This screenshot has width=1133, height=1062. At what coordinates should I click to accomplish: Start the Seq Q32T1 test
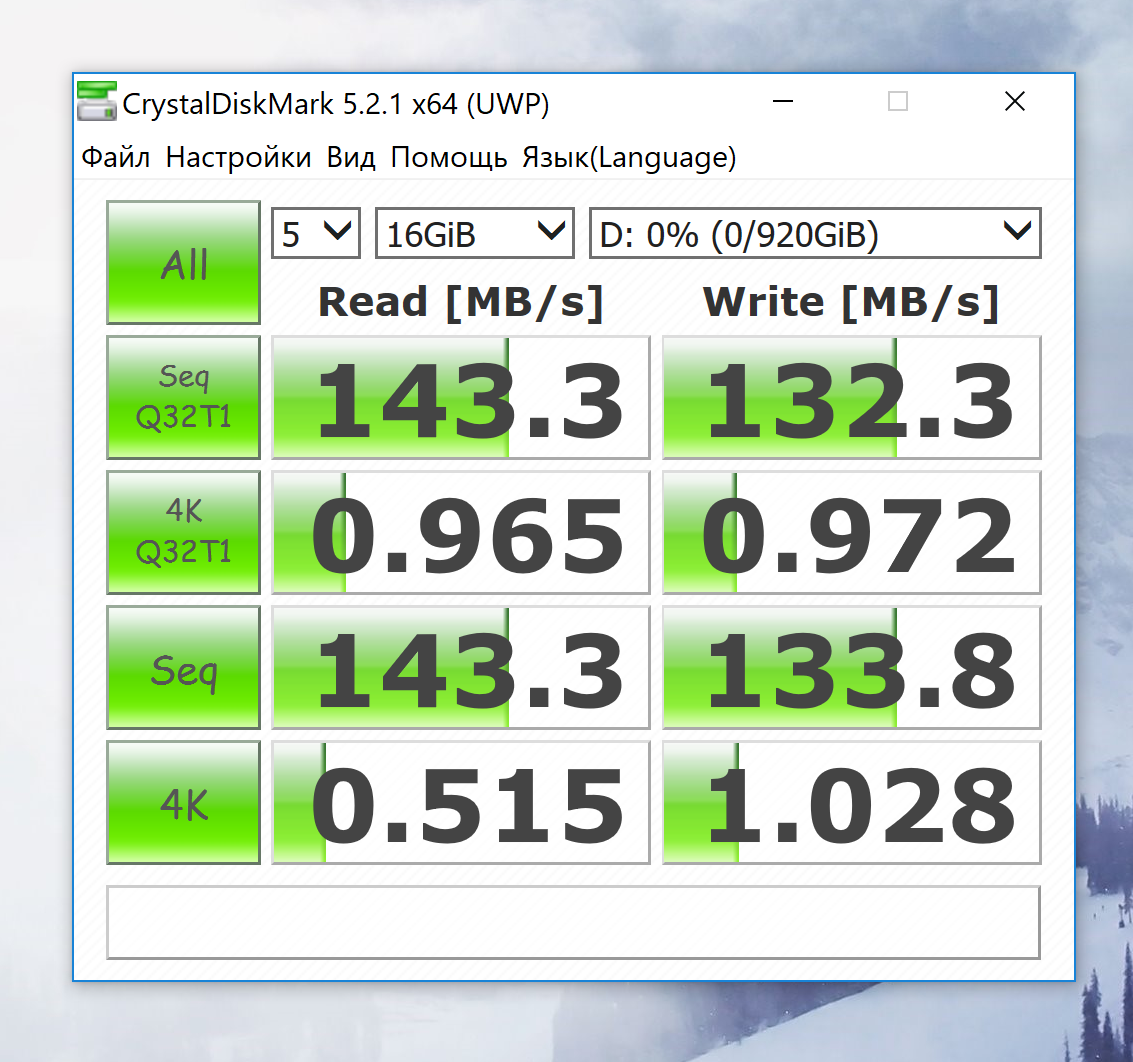[x=184, y=397]
